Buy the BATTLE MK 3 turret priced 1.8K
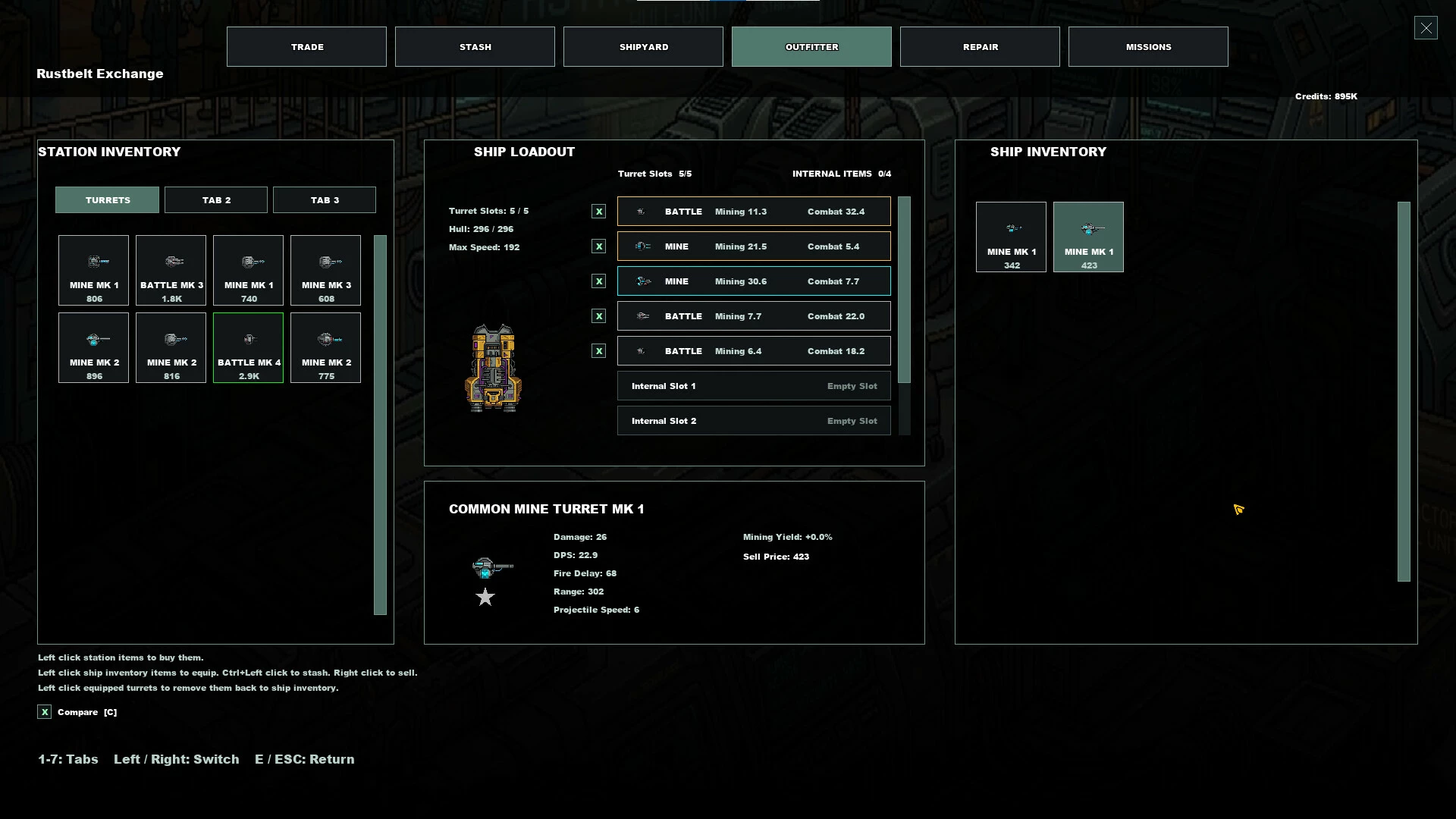 (171, 270)
